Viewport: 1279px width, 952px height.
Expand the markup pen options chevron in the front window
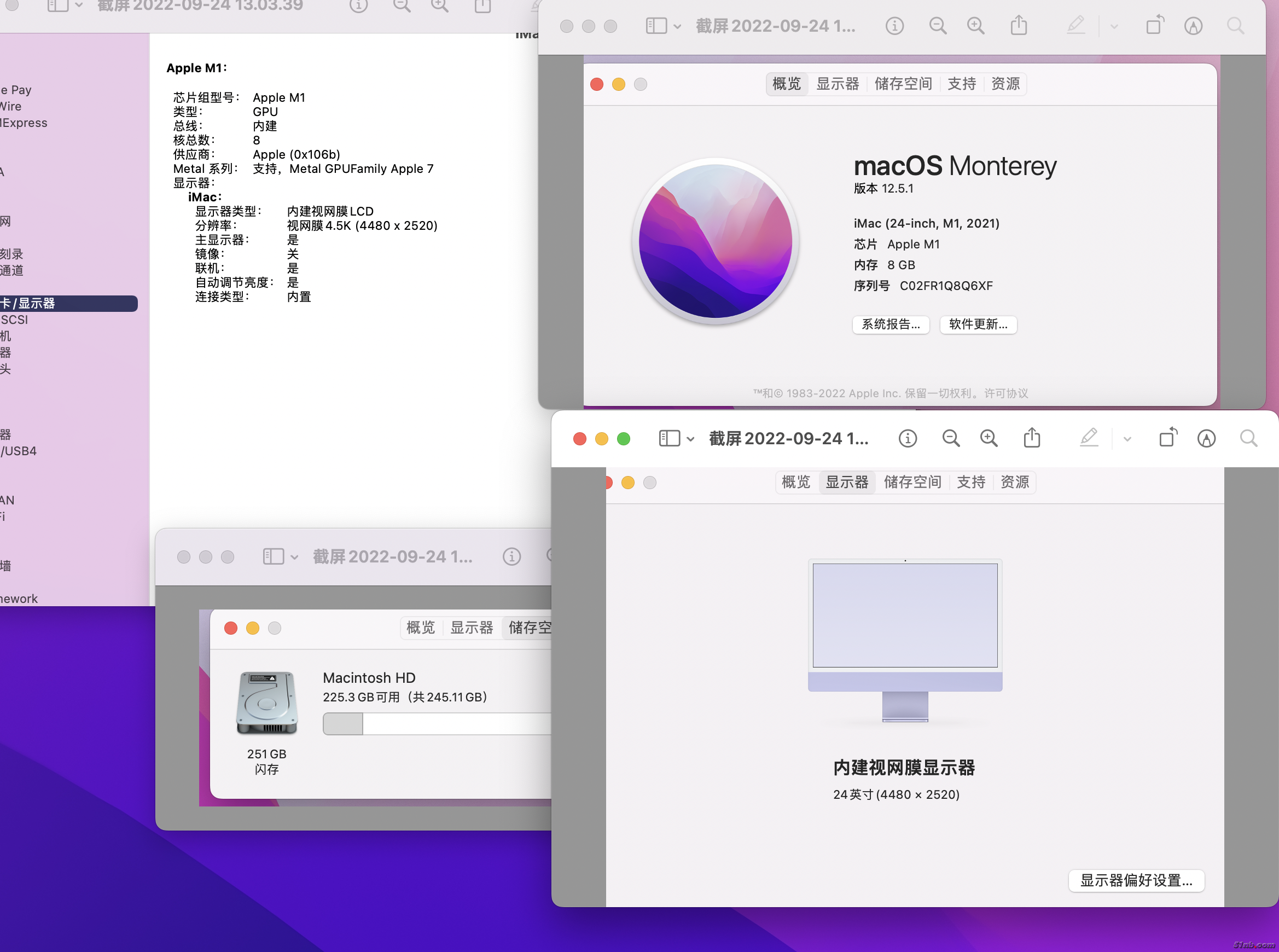tap(1127, 439)
